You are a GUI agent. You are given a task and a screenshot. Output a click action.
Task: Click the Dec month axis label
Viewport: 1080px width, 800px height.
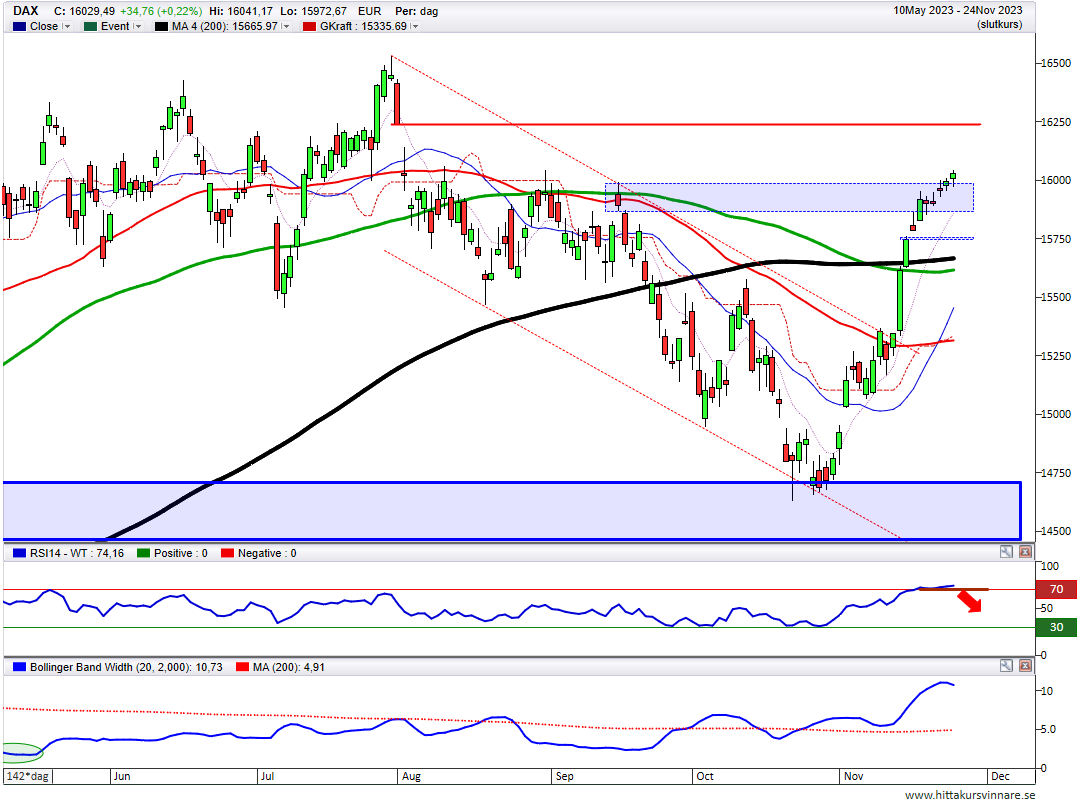coord(1000,776)
